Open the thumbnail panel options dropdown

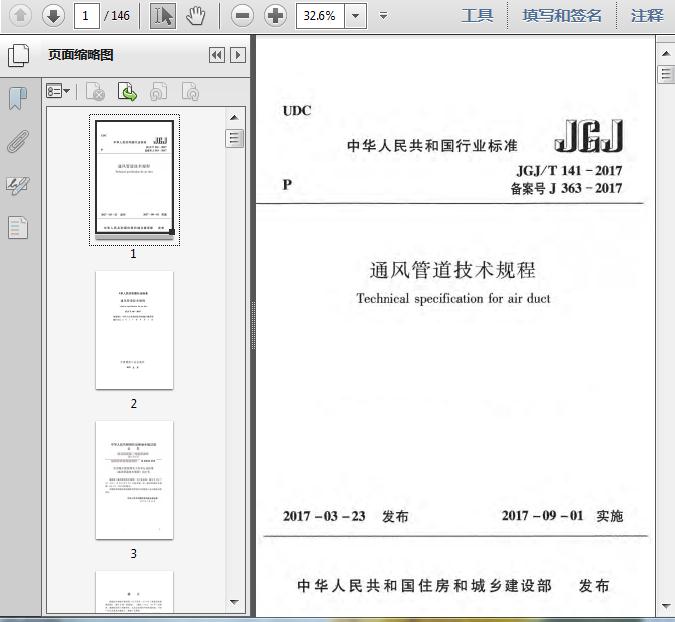pyautogui.click(x=58, y=92)
